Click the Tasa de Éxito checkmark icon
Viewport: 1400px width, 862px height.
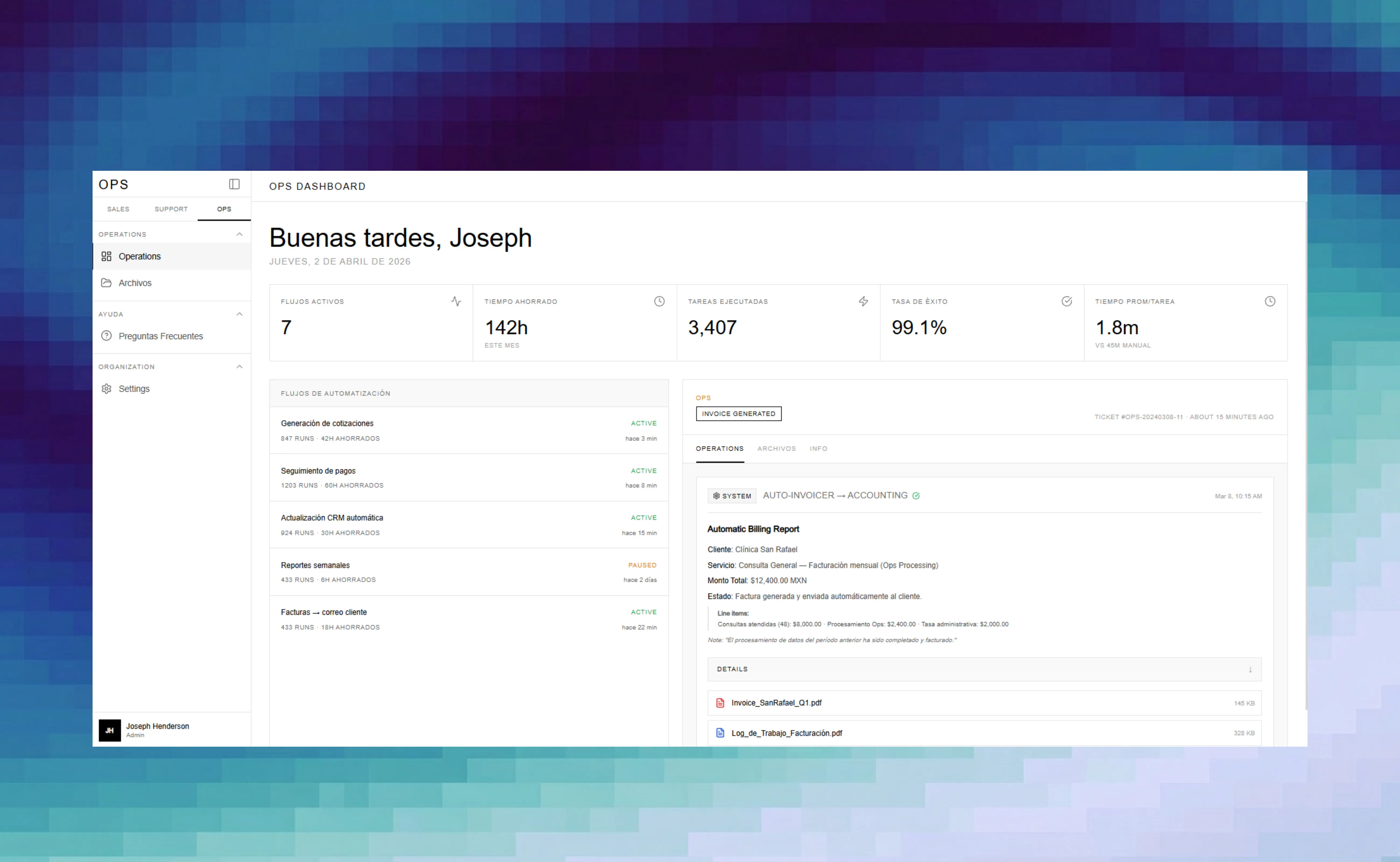[1067, 301]
